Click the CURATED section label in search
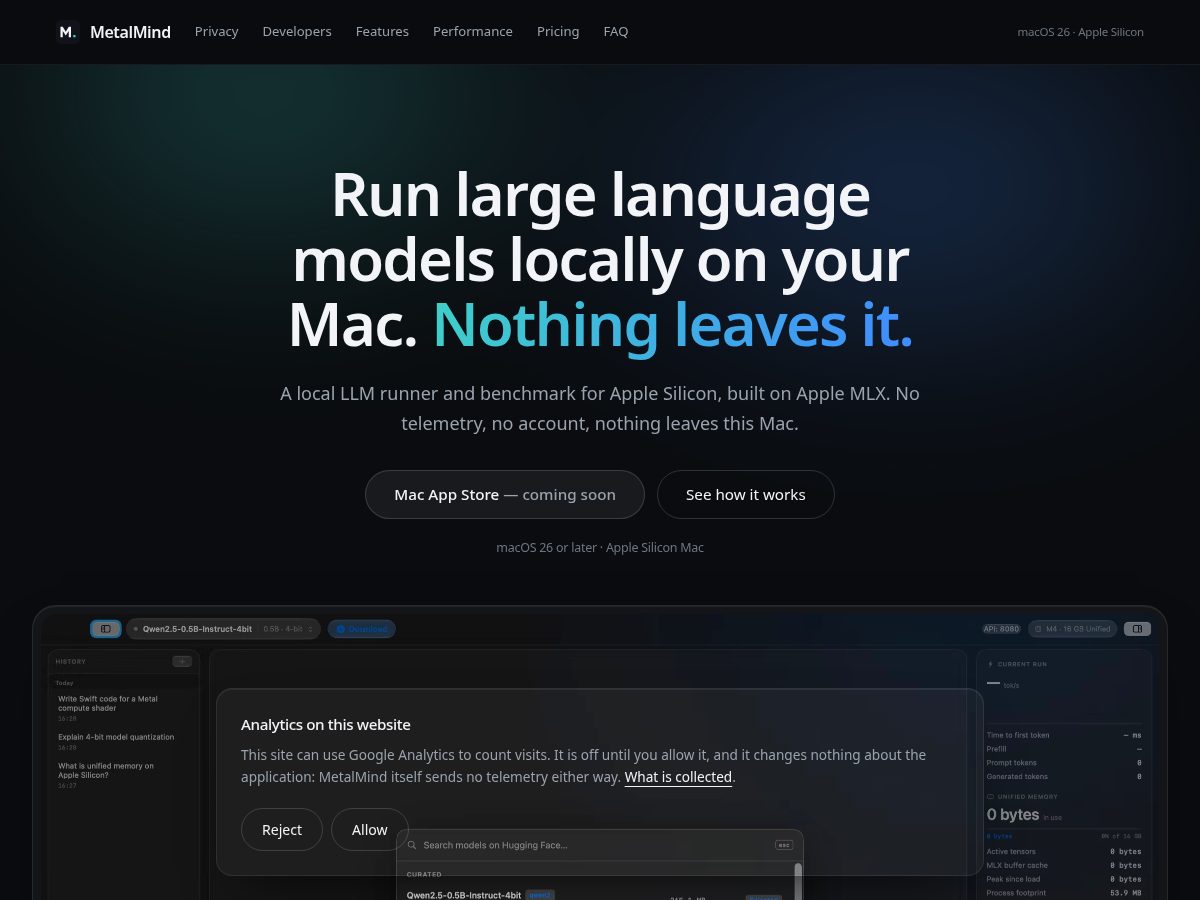This screenshot has width=1200, height=900. 424,874
